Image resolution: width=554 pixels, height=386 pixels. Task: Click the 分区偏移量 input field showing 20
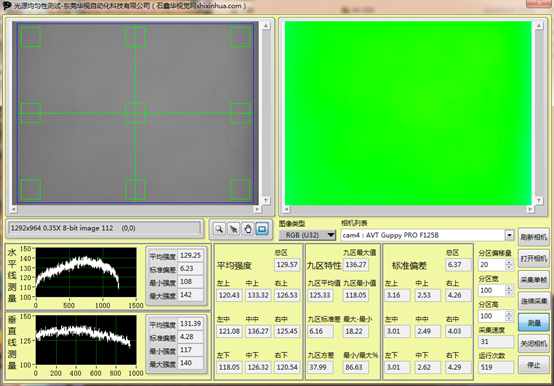click(x=491, y=265)
